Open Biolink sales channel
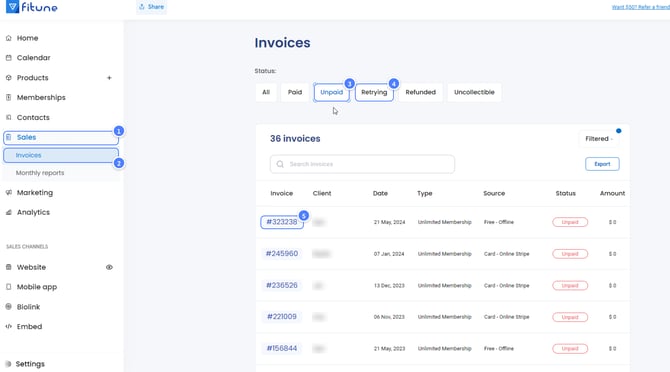 (28, 307)
